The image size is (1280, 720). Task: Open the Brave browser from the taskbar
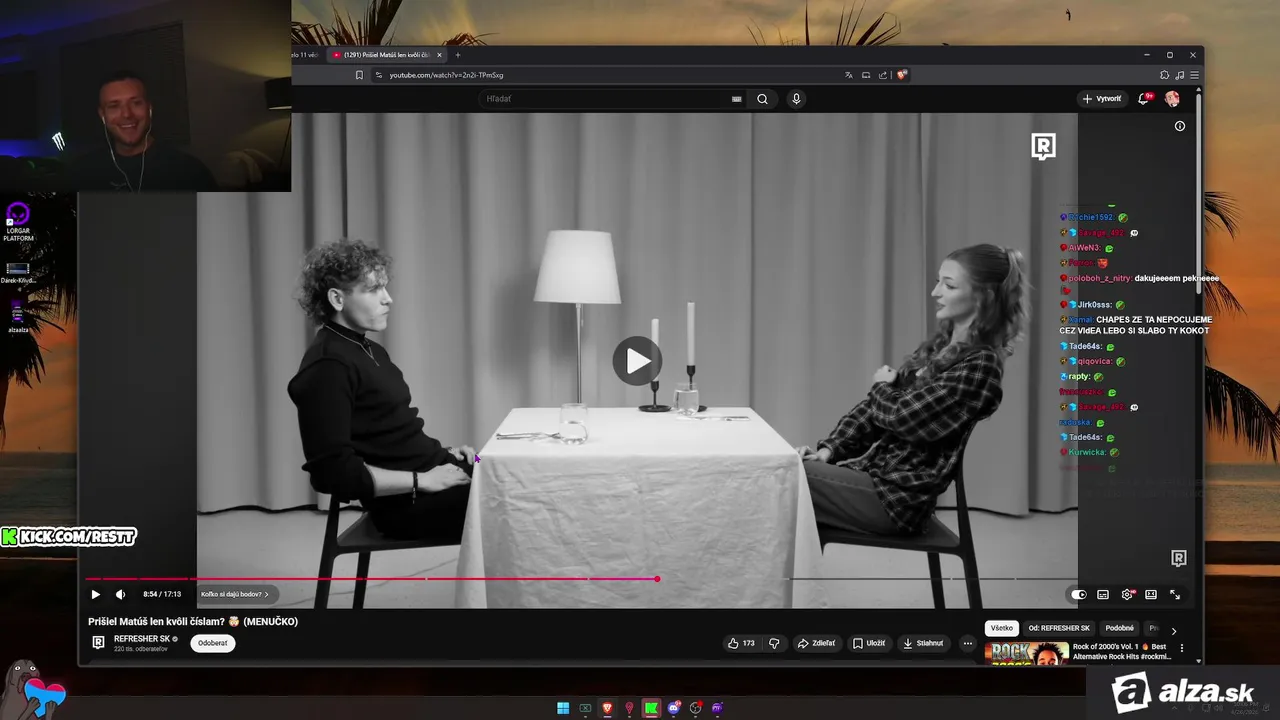607,708
